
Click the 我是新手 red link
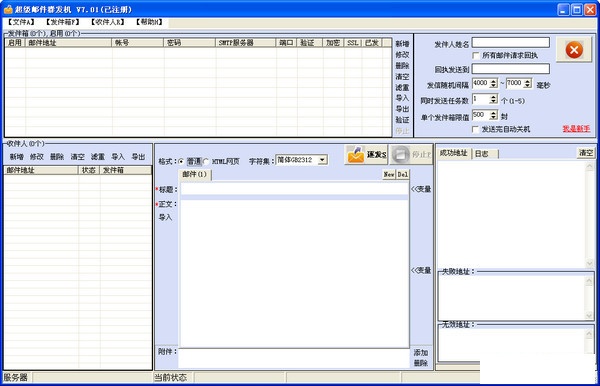point(576,129)
